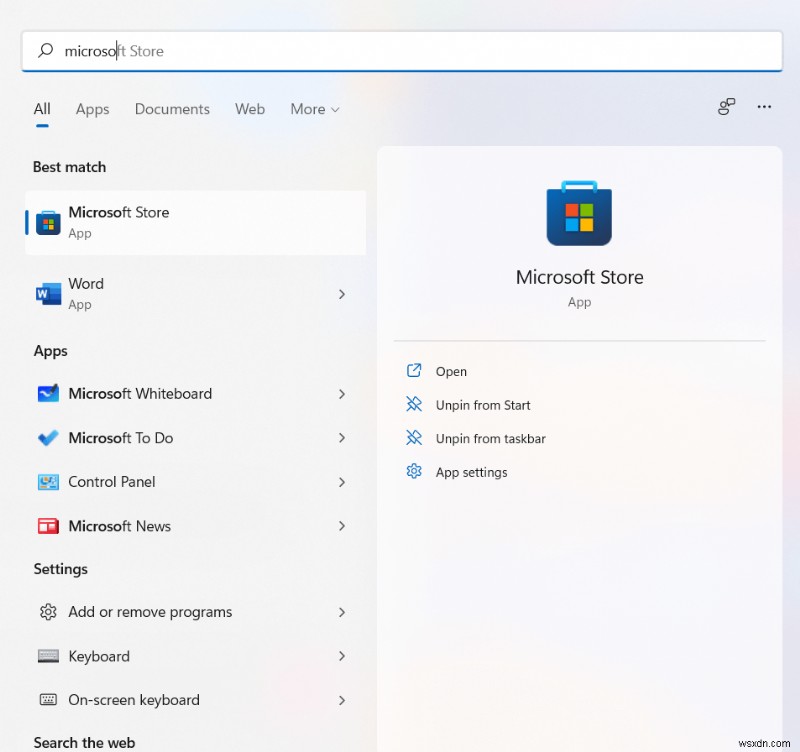Expand options for Control Panel result
This screenshot has height=752, width=800.
[x=342, y=482]
